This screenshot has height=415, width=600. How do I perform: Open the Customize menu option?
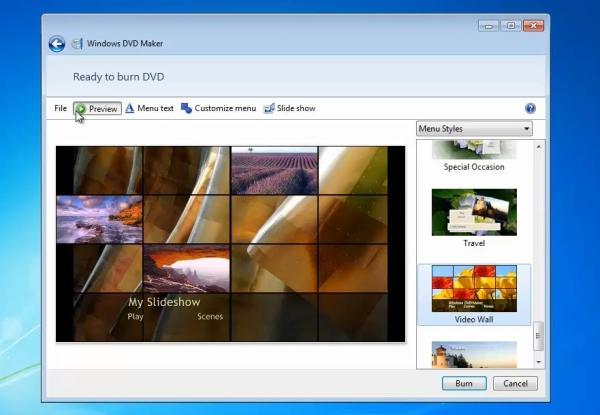pos(218,108)
